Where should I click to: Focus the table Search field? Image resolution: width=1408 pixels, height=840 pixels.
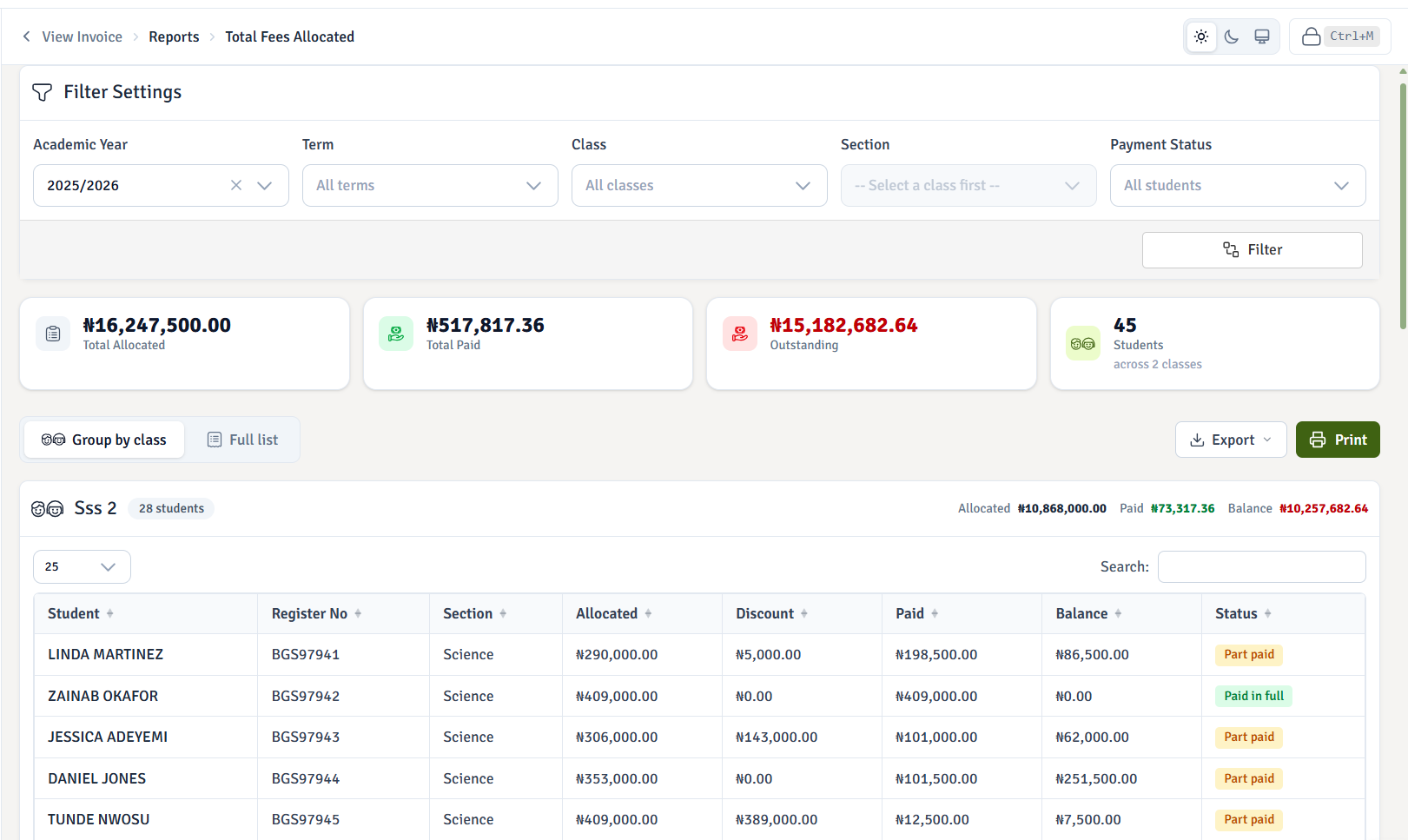point(1261,566)
